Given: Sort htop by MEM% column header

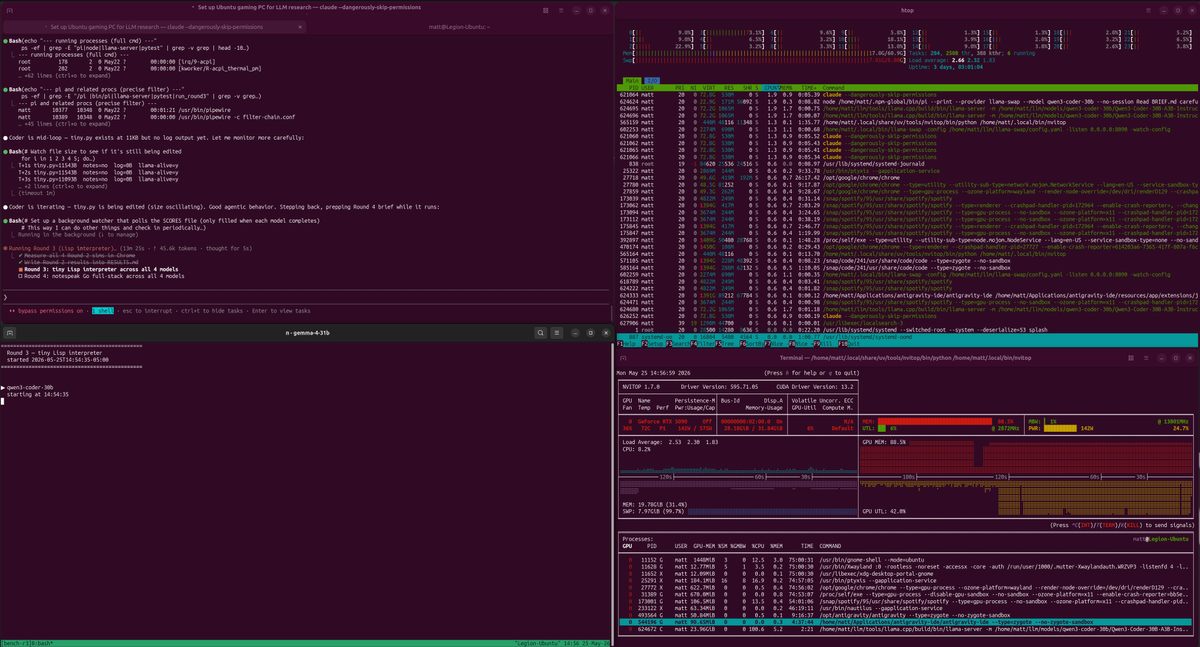Looking at the screenshot, I should coord(784,87).
